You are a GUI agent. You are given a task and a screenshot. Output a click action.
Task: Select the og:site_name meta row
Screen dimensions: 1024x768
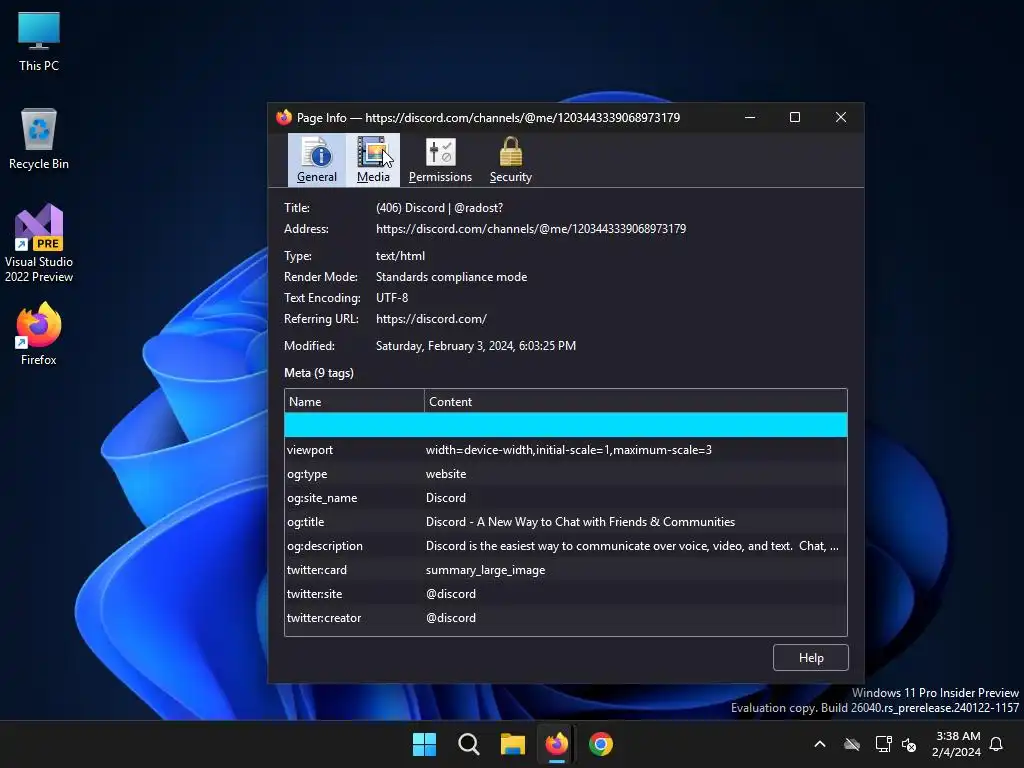click(x=566, y=498)
